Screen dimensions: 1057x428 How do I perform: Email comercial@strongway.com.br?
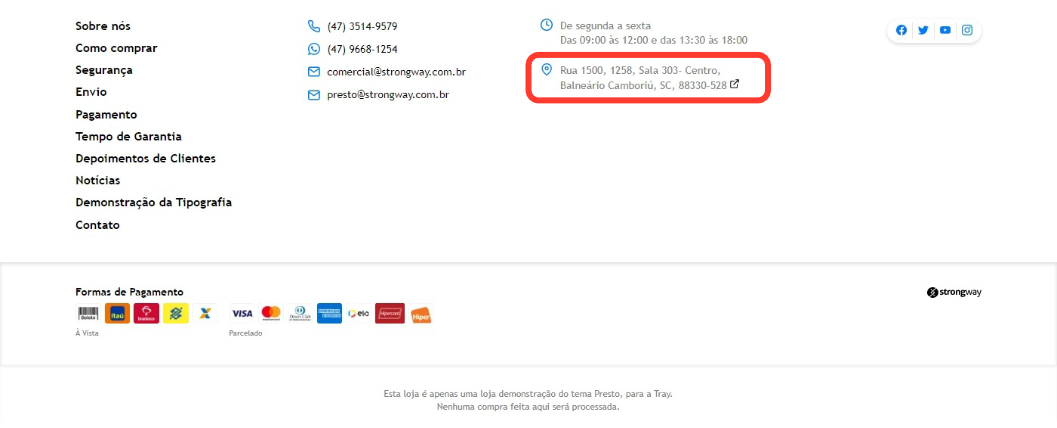396,72
